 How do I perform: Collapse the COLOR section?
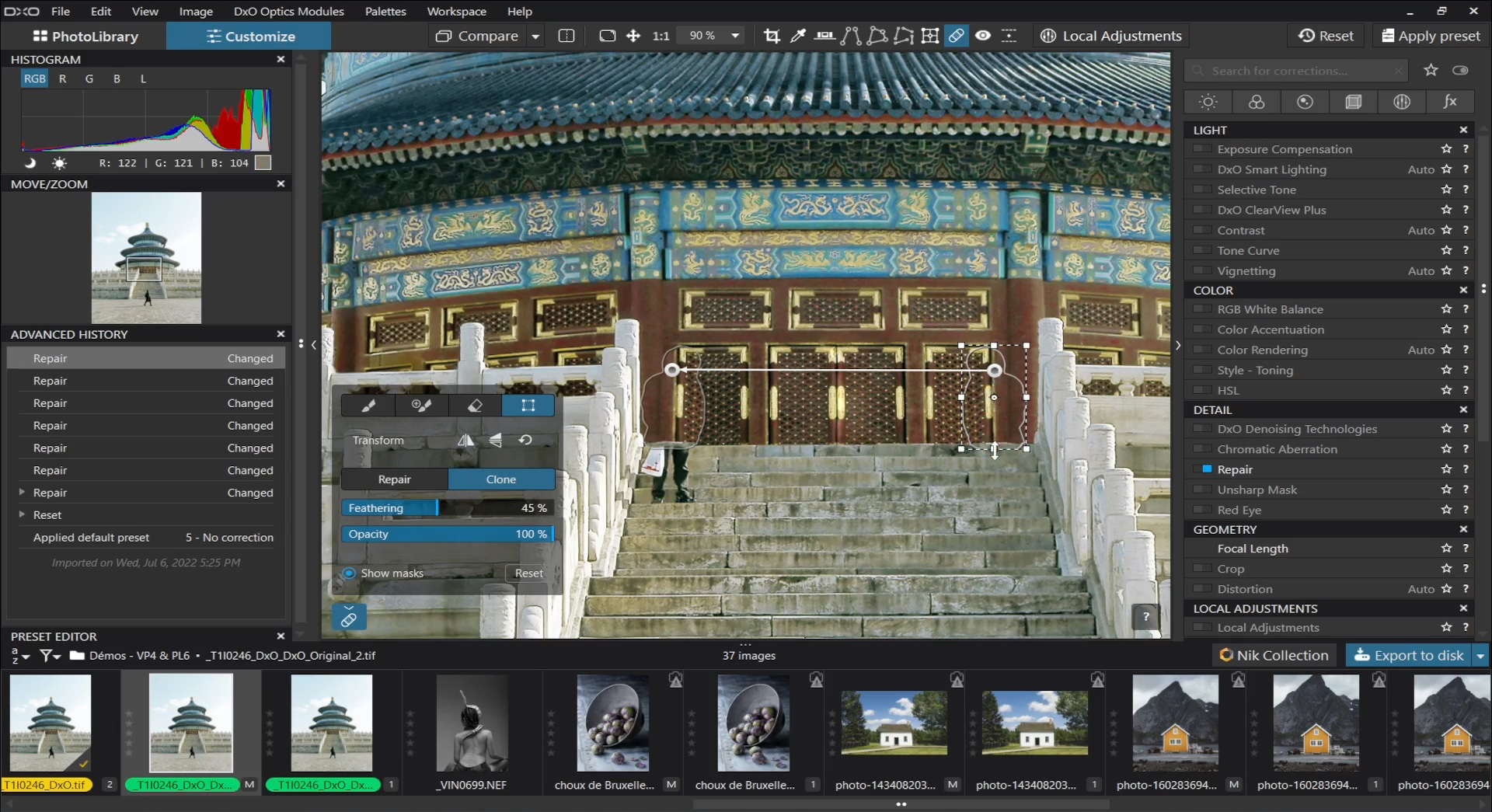tap(1463, 290)
